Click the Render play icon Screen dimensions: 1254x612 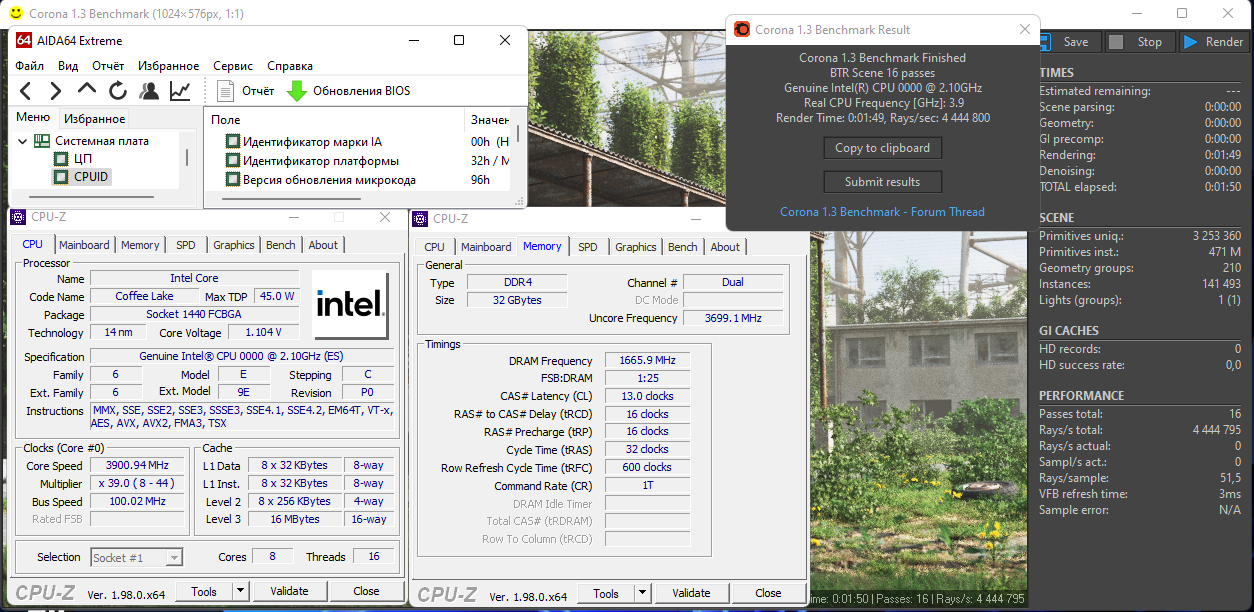pyautogui.click(x=1190, y=42)
